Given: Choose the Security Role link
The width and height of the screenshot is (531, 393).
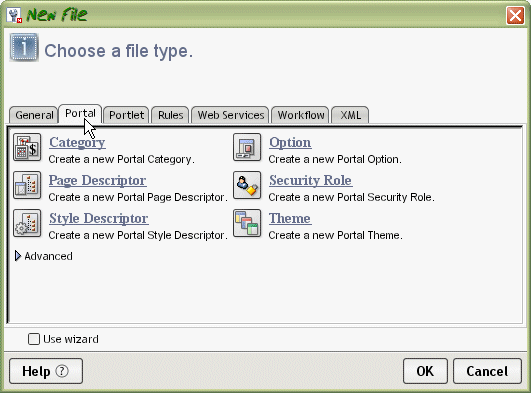Looking at the screenshot, I should click(x=311, y=181).
